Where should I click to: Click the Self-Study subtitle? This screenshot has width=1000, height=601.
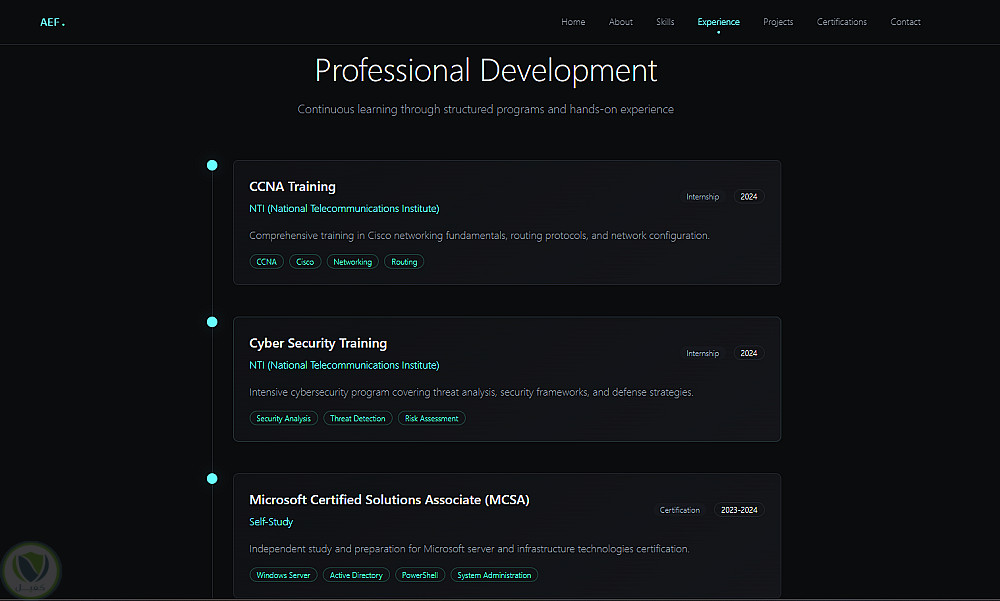click(271, 522)
